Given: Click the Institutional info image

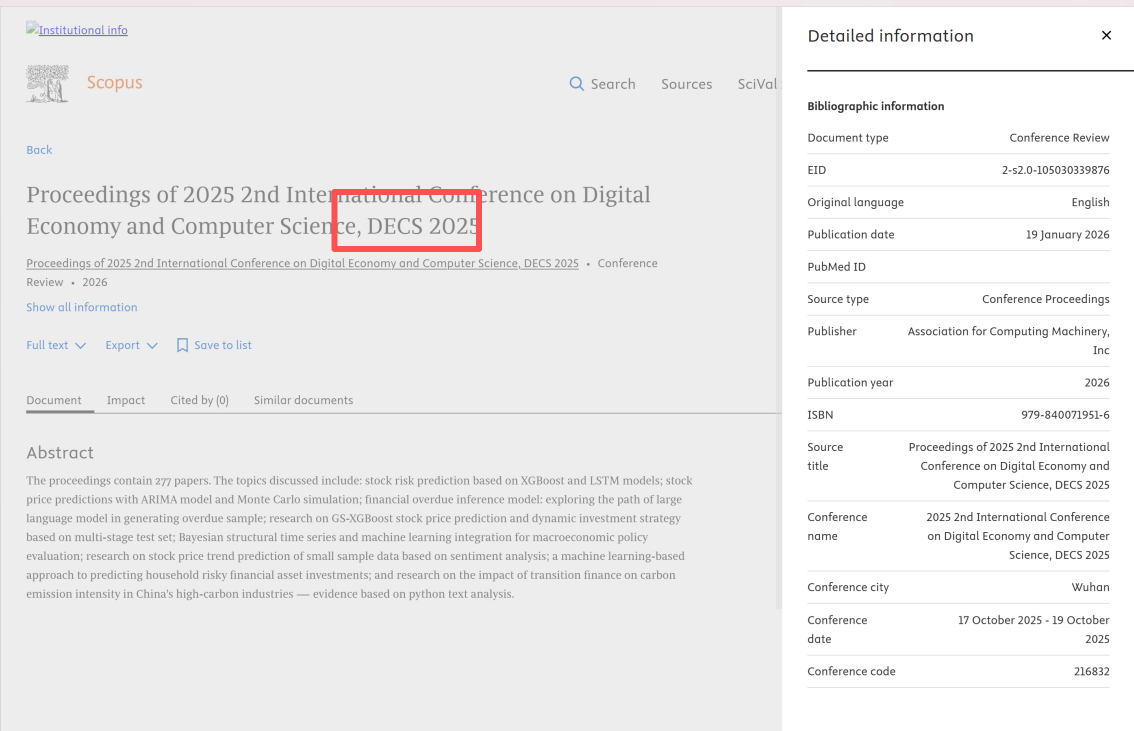Looking at the screenshot, I should (77, 30).
